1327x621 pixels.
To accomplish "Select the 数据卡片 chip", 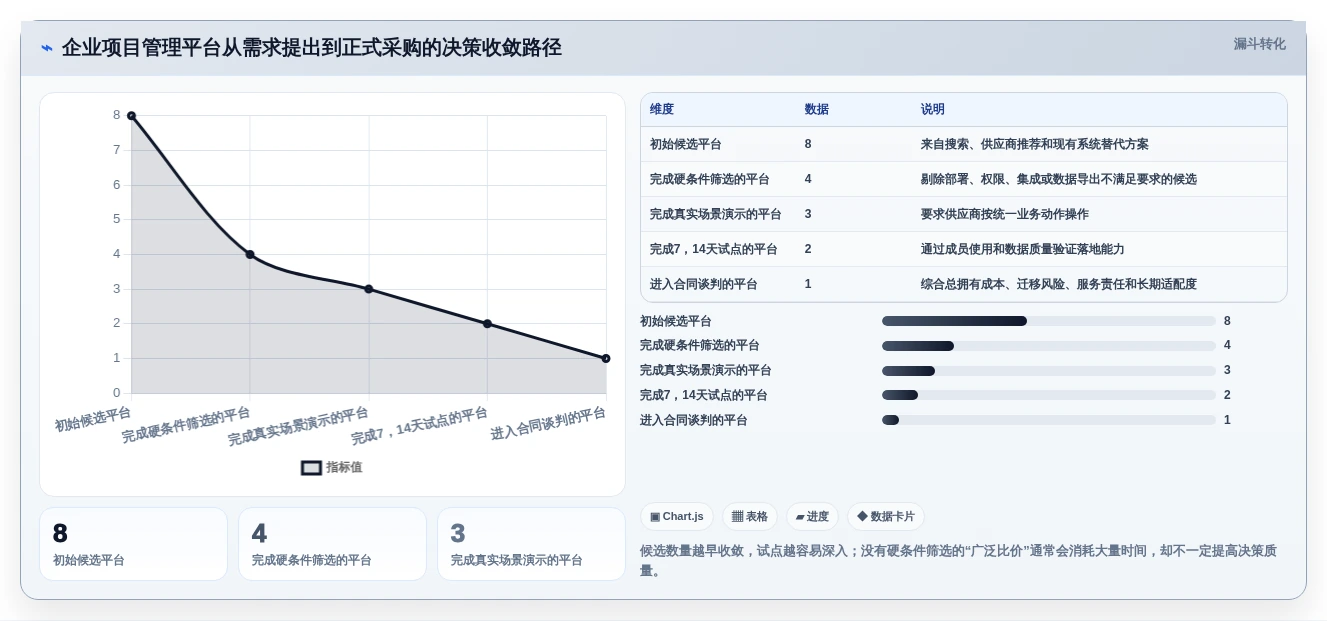I will 886,516.
